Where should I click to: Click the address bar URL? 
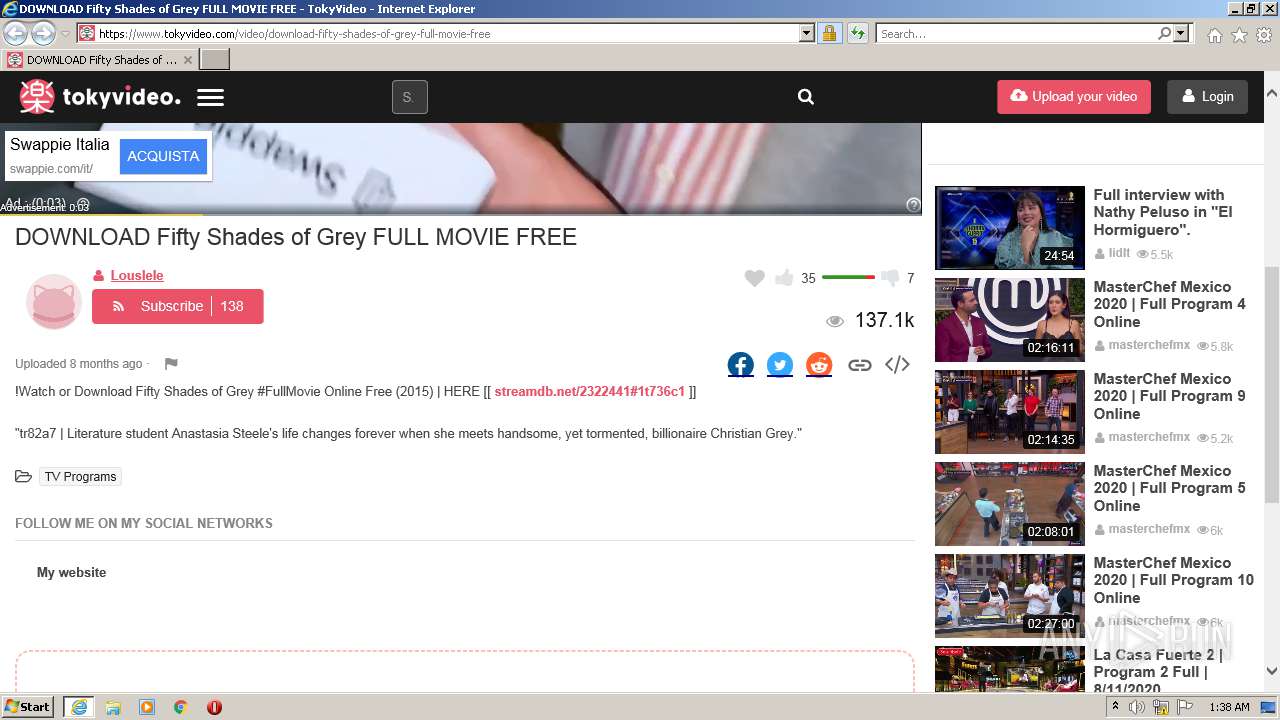point(294,34)
